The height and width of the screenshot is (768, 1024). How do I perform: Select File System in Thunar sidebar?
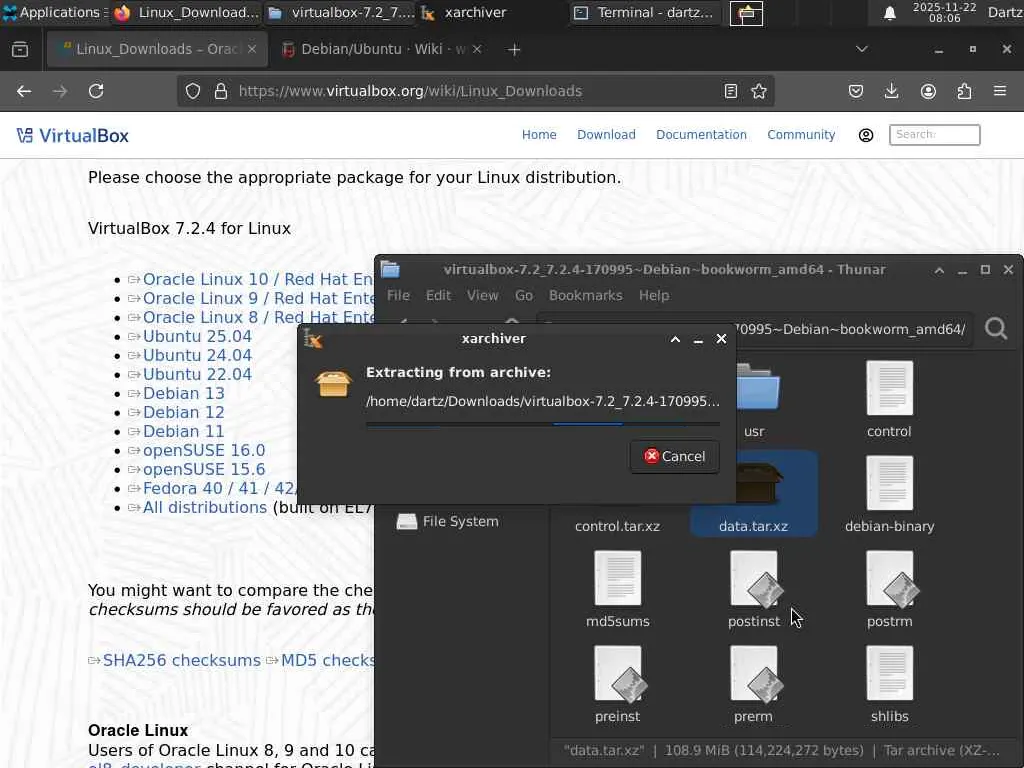point(448,521)
